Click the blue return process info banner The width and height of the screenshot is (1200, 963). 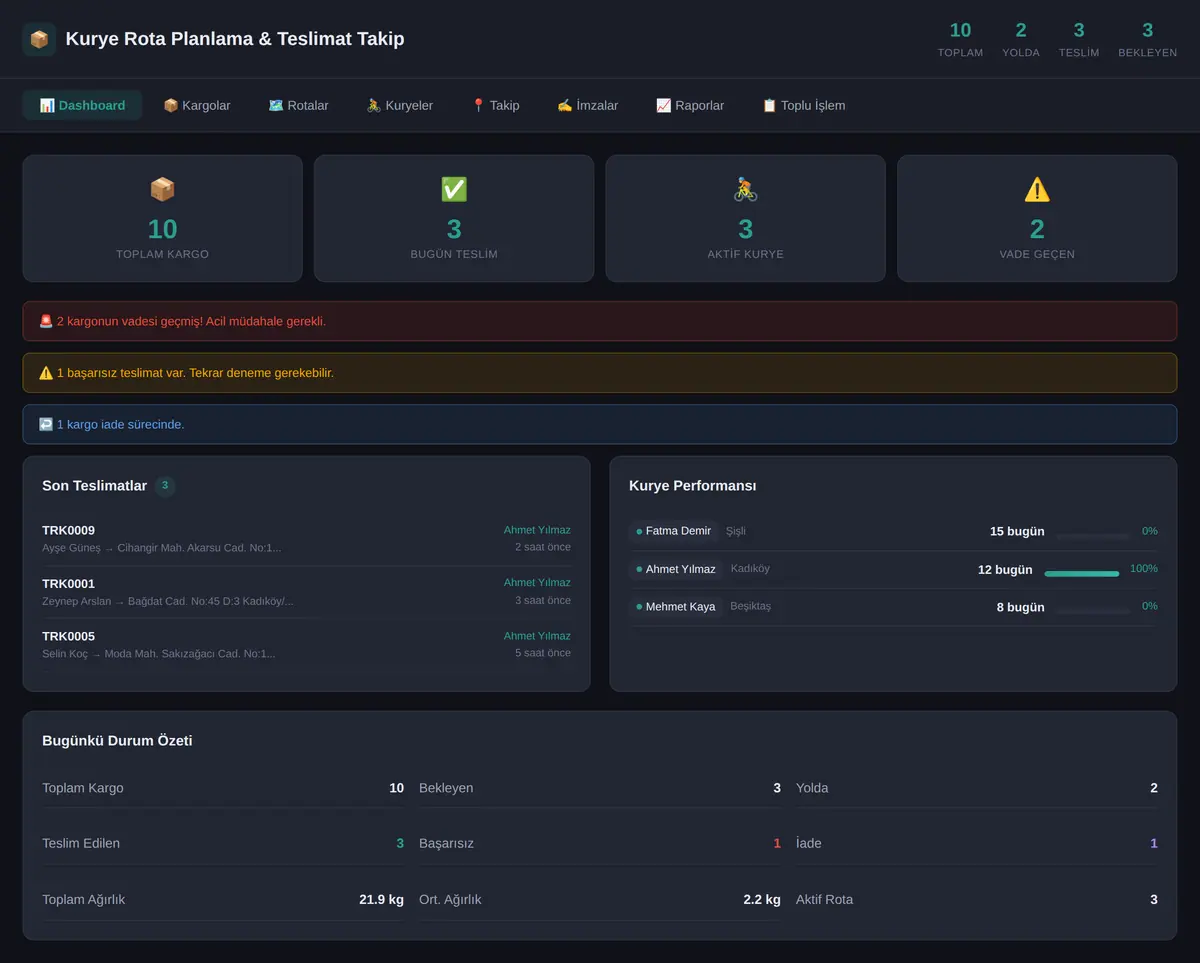(600, 424)
